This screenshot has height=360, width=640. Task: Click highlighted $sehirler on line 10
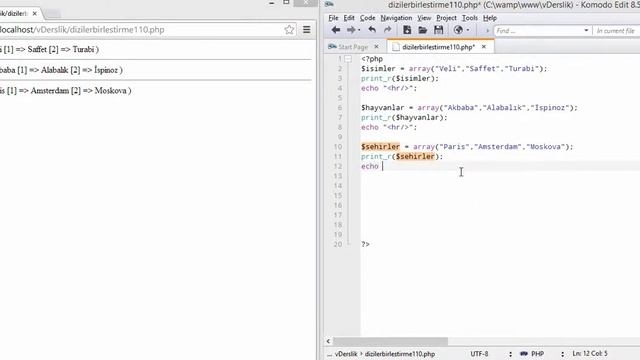click(x=380, y=147)
